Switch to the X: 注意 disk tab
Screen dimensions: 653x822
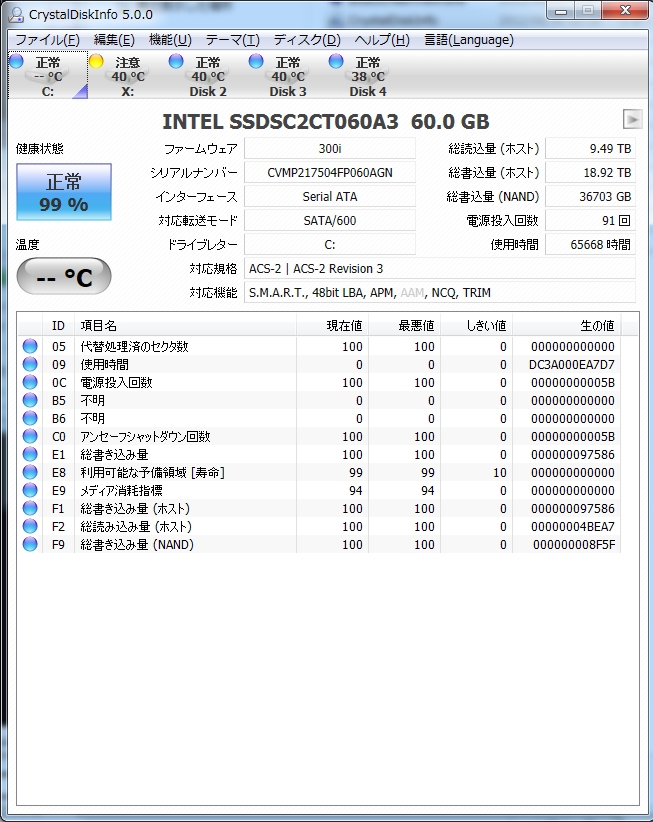[x=127, y=76]
